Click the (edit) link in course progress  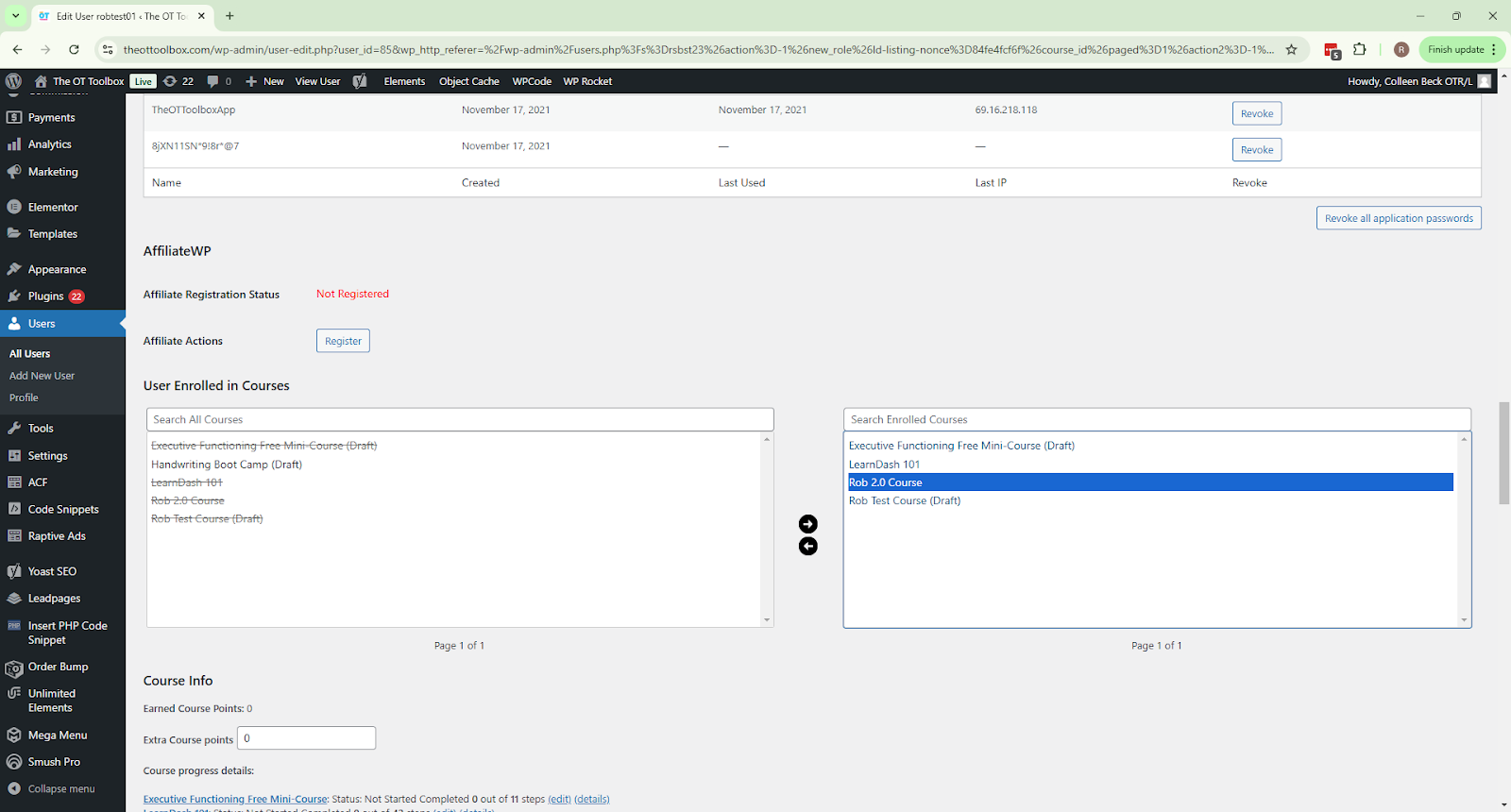(x=560, y=799)
